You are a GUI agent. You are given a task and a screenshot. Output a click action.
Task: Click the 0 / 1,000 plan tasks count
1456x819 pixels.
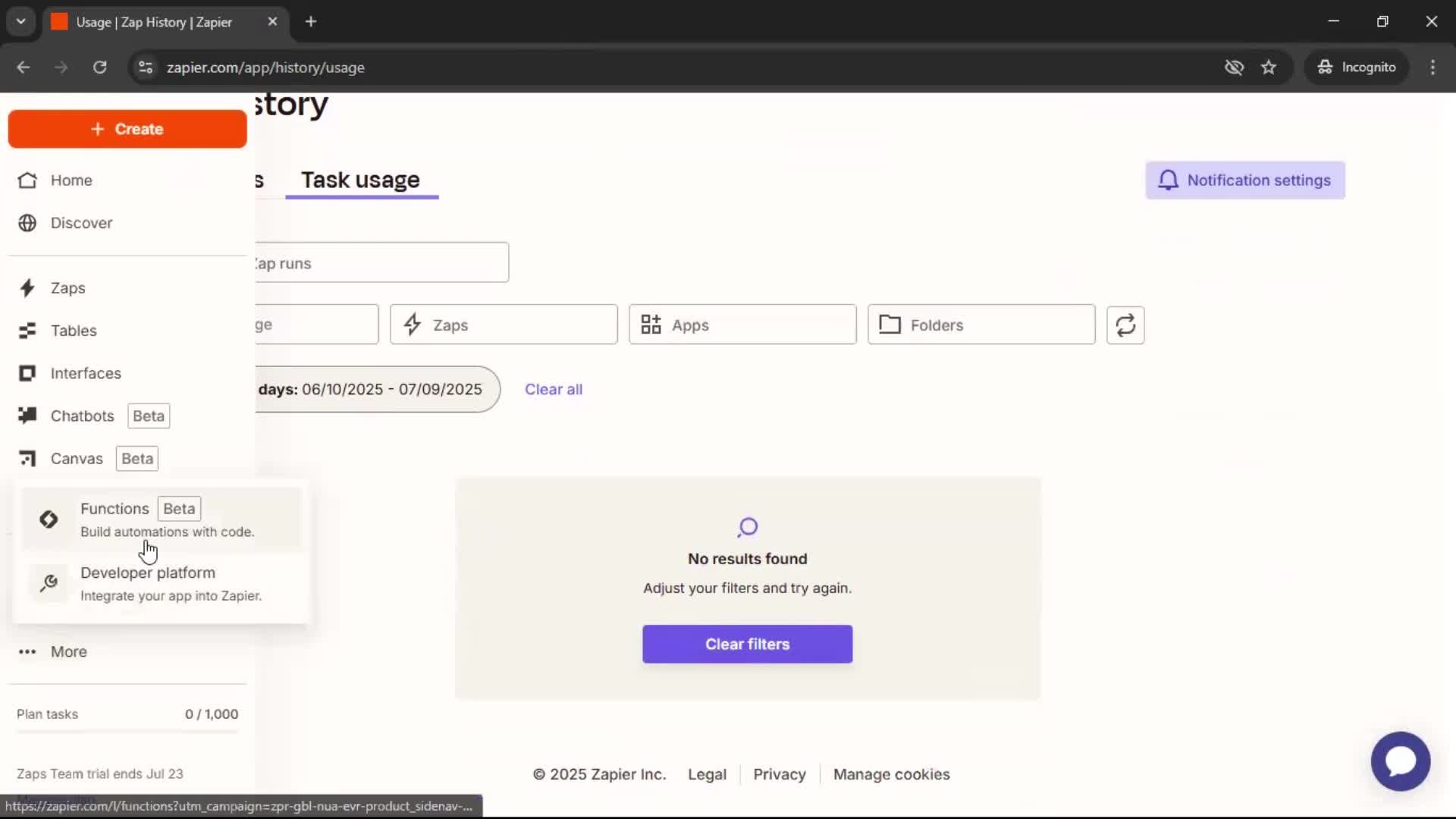[x=212, y=714]
